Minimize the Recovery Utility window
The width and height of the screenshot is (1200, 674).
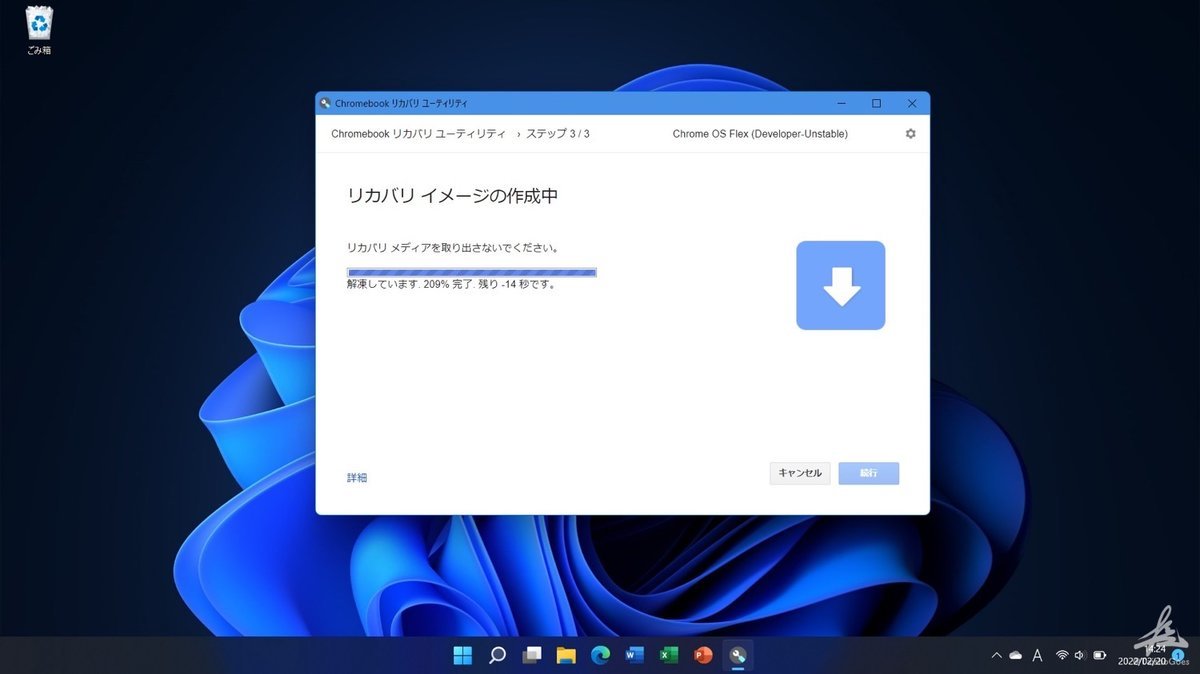[841, 103]
